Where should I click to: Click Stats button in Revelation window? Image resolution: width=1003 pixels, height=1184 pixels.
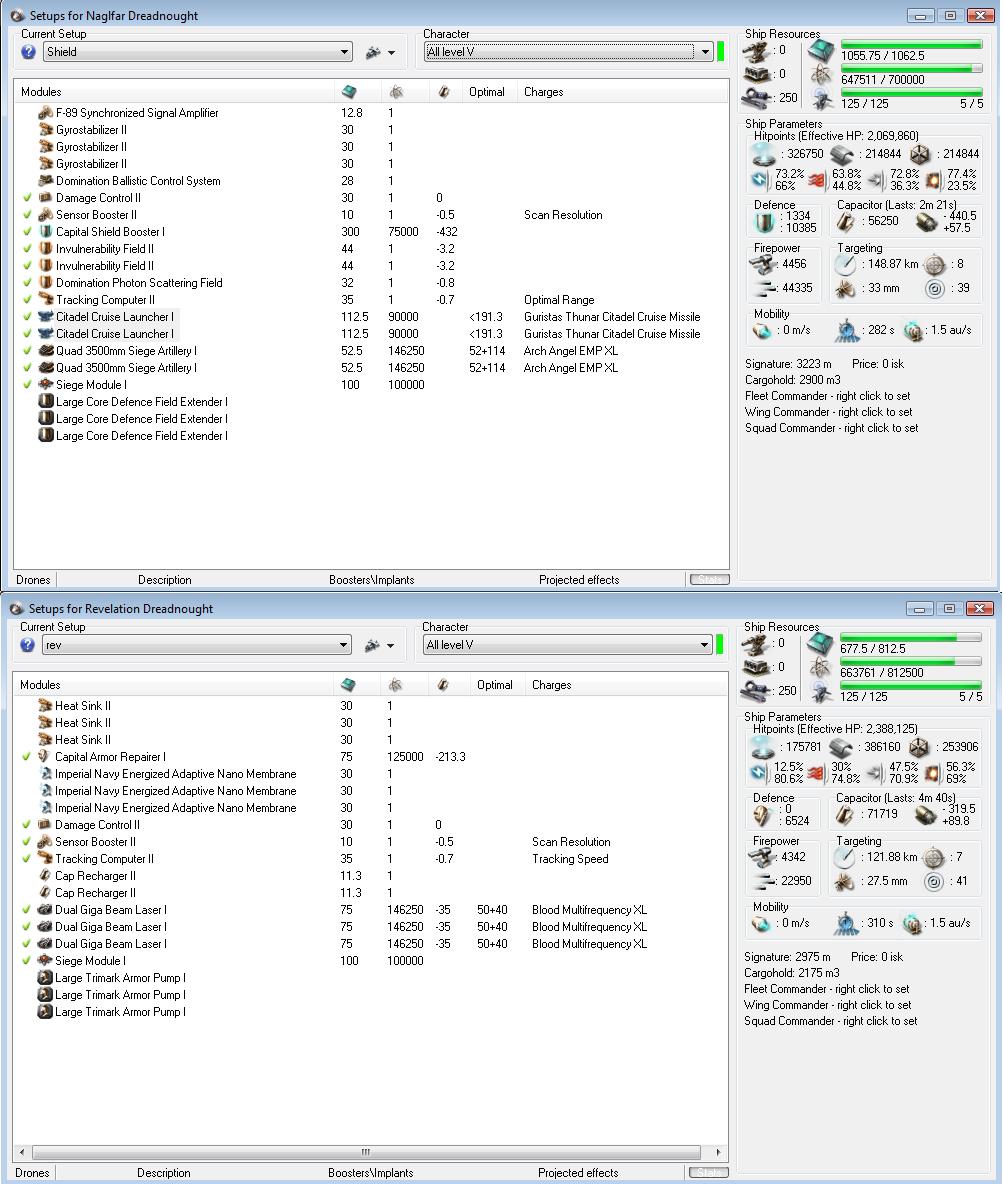[709, 1172]
